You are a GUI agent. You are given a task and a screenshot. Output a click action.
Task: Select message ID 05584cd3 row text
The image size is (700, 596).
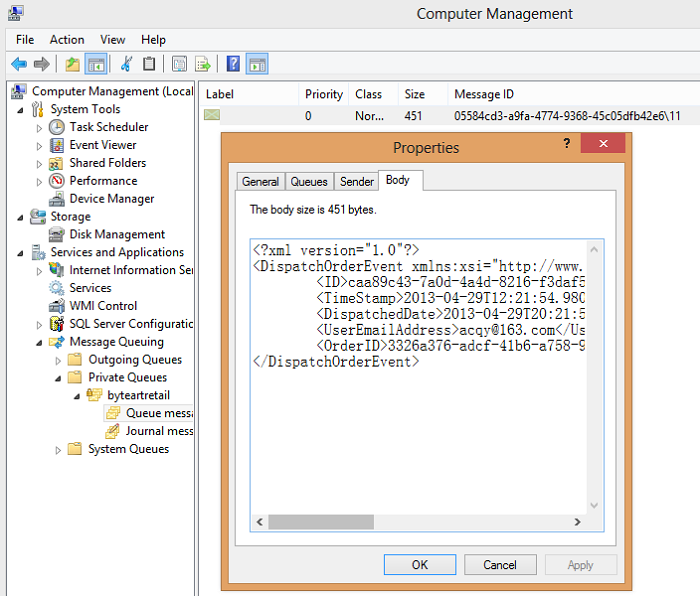pyautogui.click(x=567, y=116)
